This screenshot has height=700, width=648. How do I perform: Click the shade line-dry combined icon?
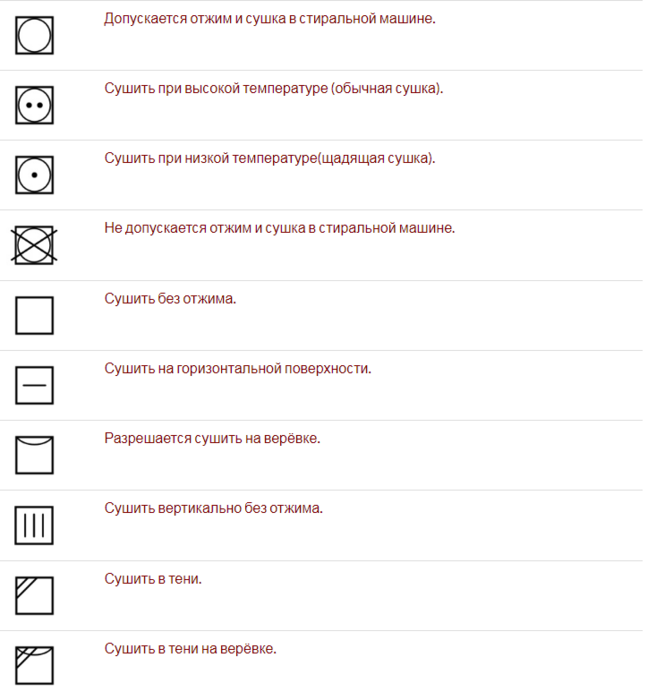pos(34,665)
